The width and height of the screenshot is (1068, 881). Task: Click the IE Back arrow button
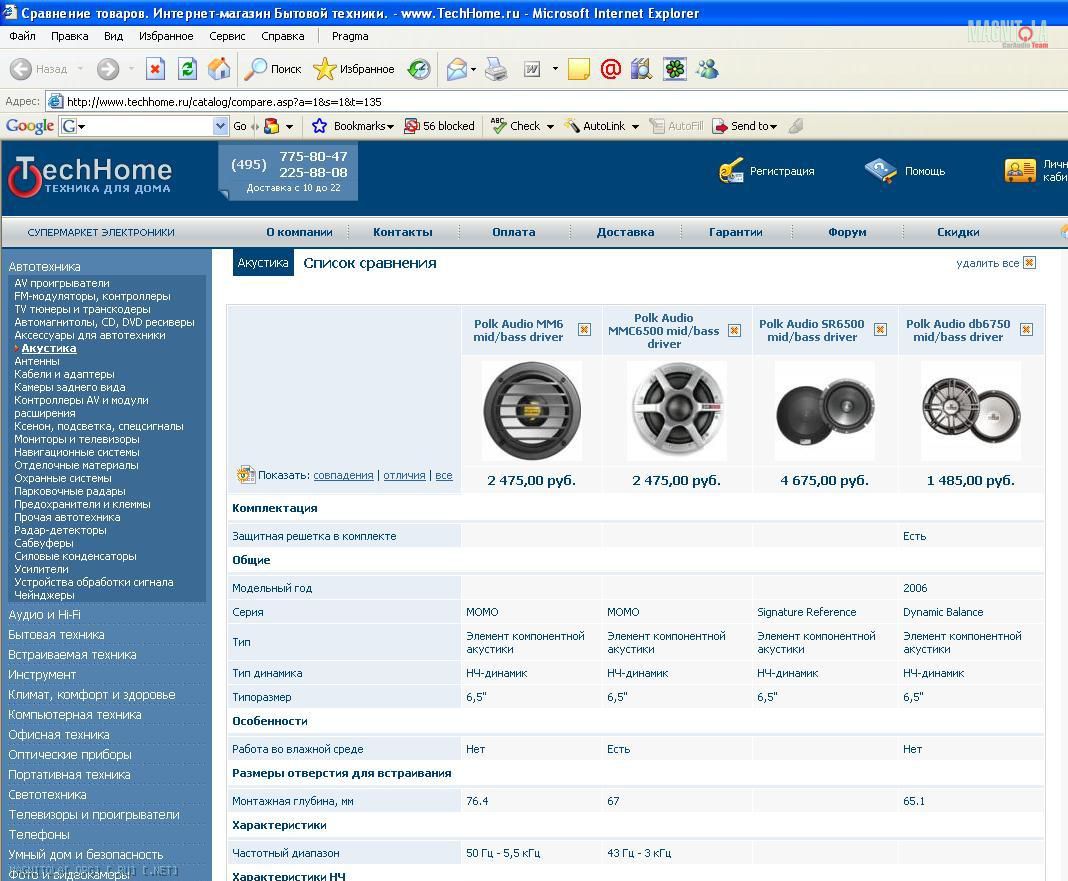pyautogui.click(x=21, y=69)
